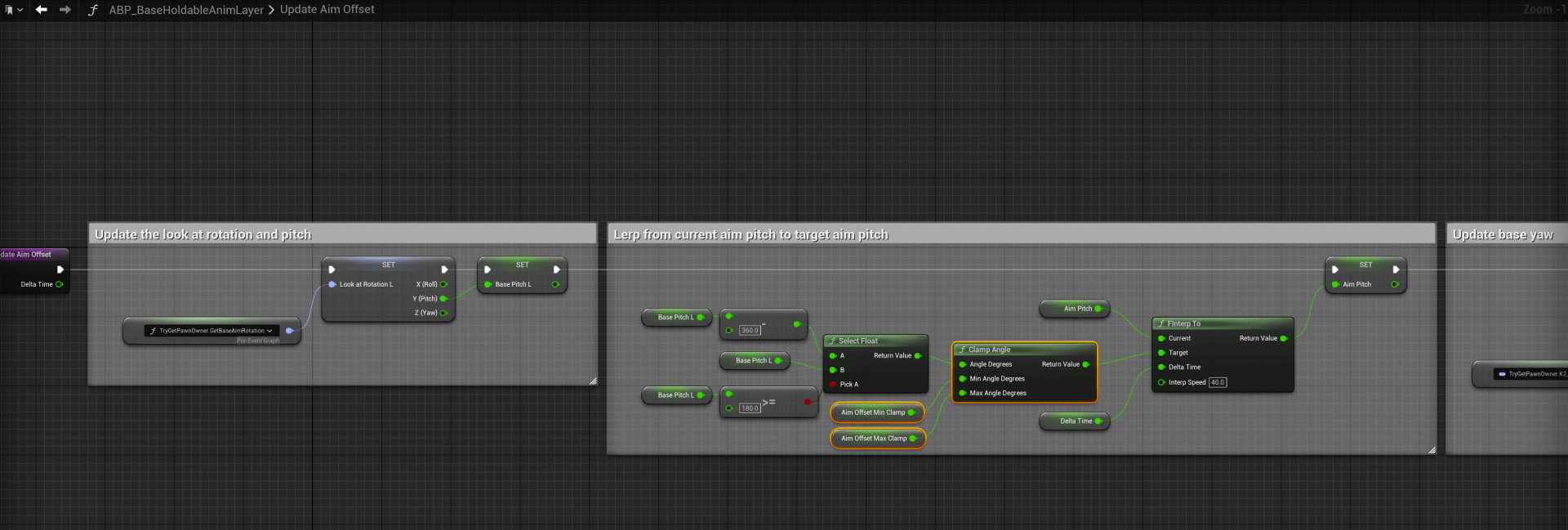Screen dimensions: 1568x530
Task: Click the 360.0 subtract input field
Action: tap(750, 331)
